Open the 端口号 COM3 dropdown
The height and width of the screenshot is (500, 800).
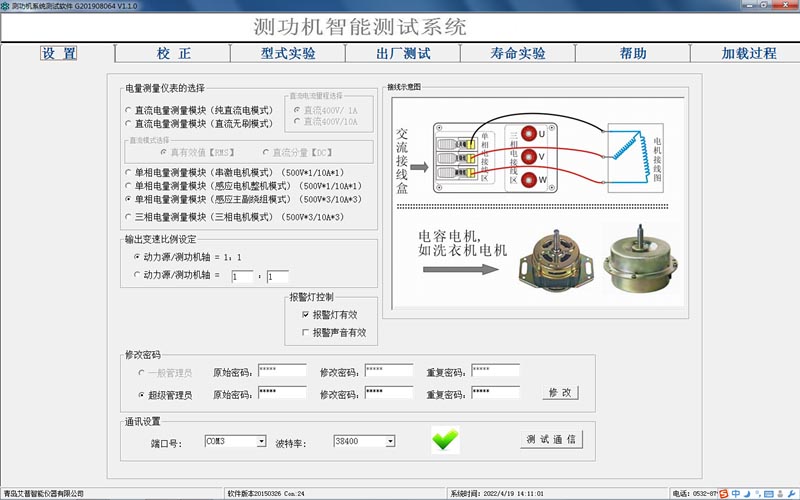coord(261,440)
